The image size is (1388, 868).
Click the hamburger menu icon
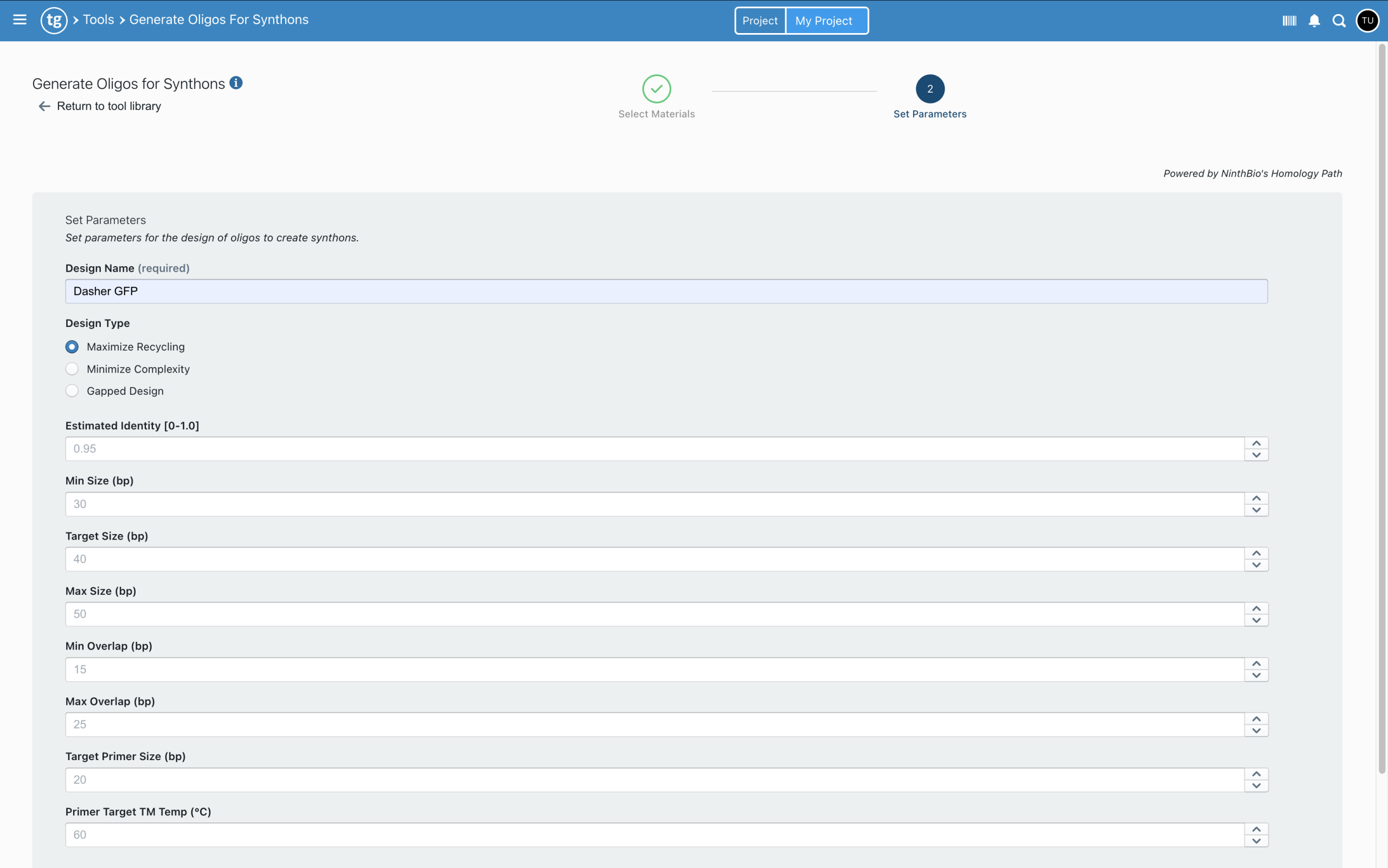click(x=20, y=20)
